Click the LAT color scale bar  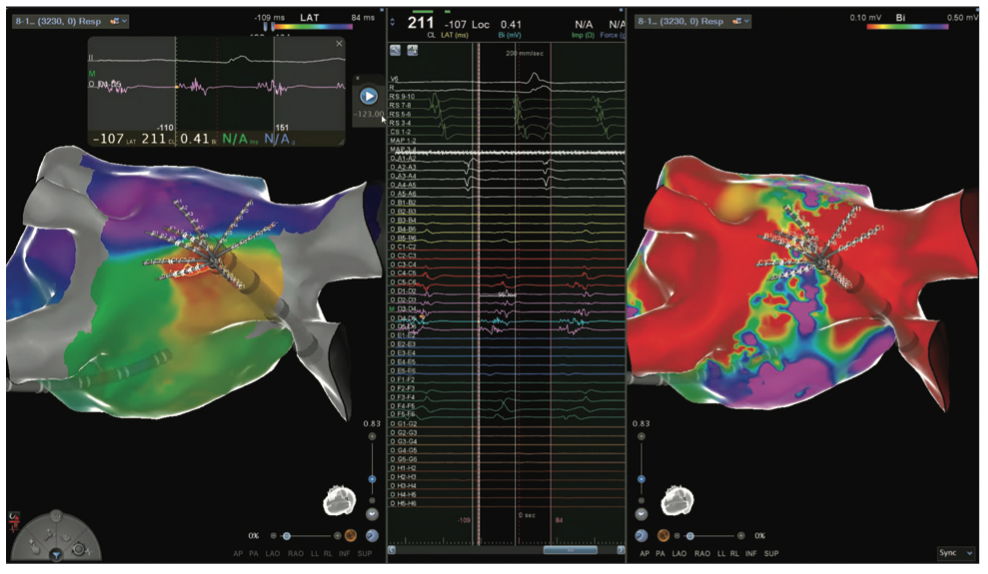[x=313, y=27]
